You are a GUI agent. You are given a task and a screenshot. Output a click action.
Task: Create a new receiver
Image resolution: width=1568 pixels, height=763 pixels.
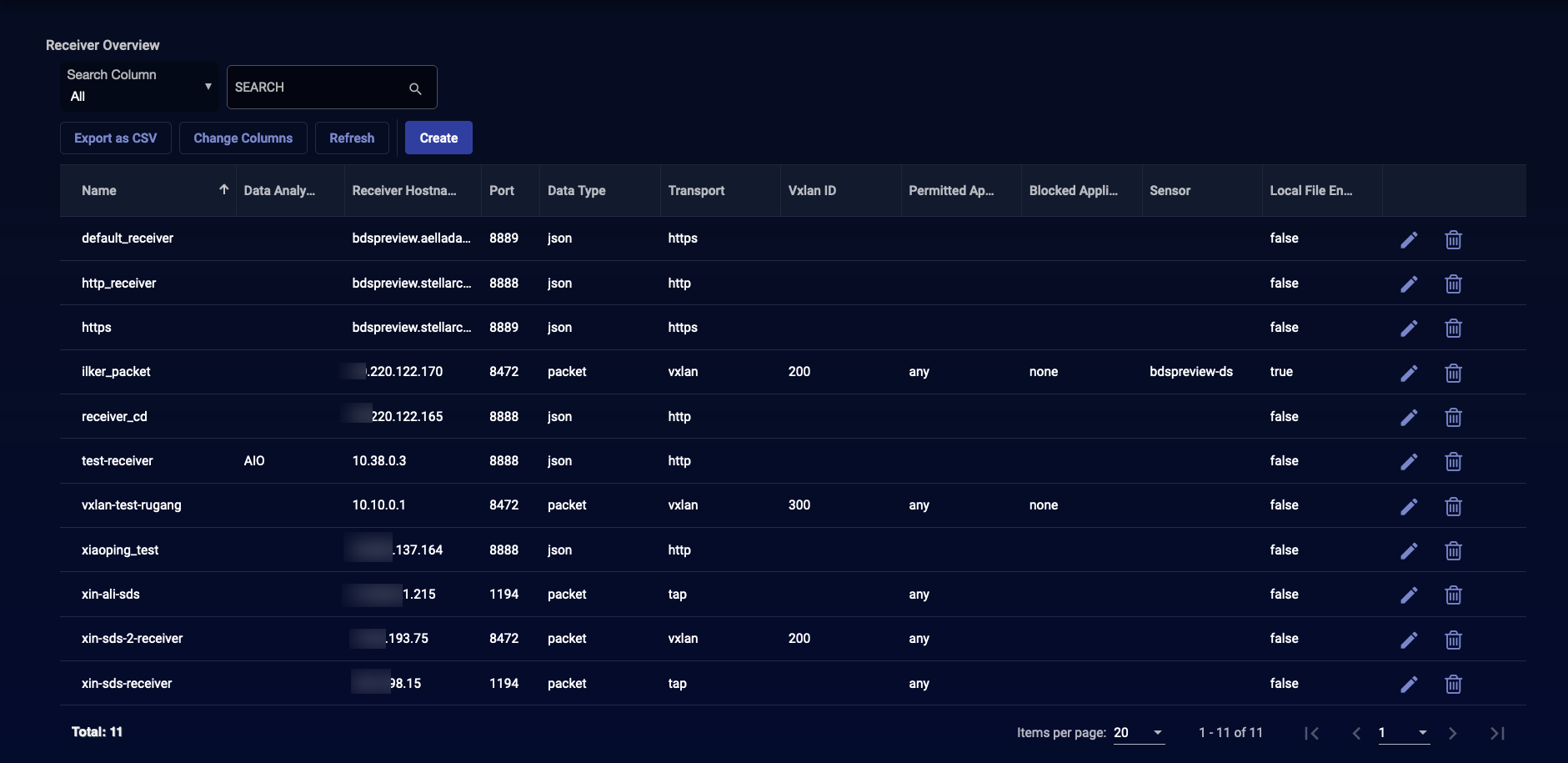pos(438,138)
